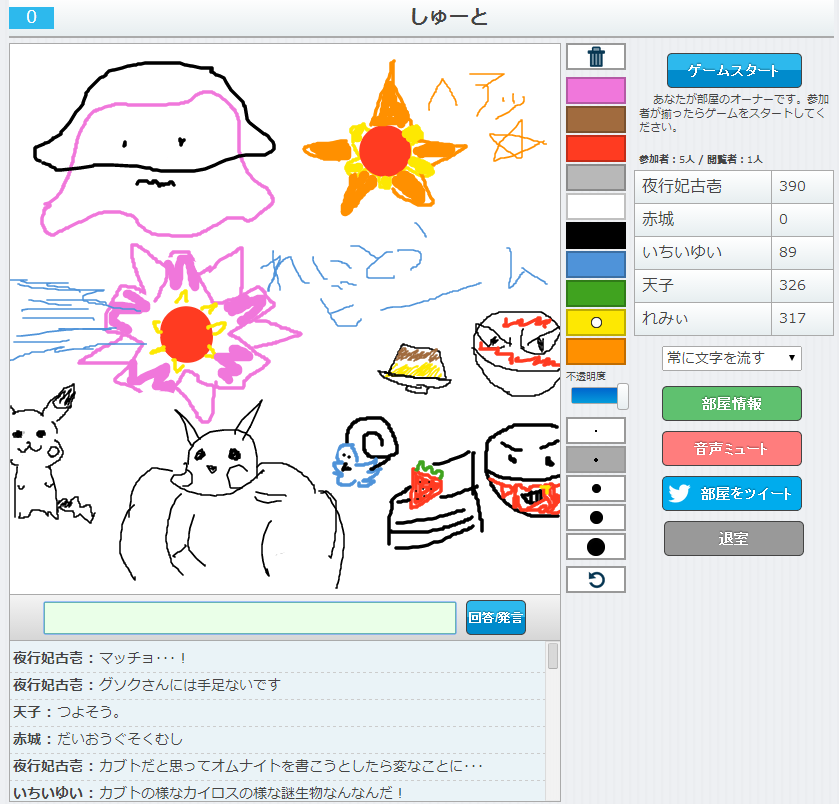
Task: Click chat message マッチョ･･･！
Action: click(x=142, y=657)
